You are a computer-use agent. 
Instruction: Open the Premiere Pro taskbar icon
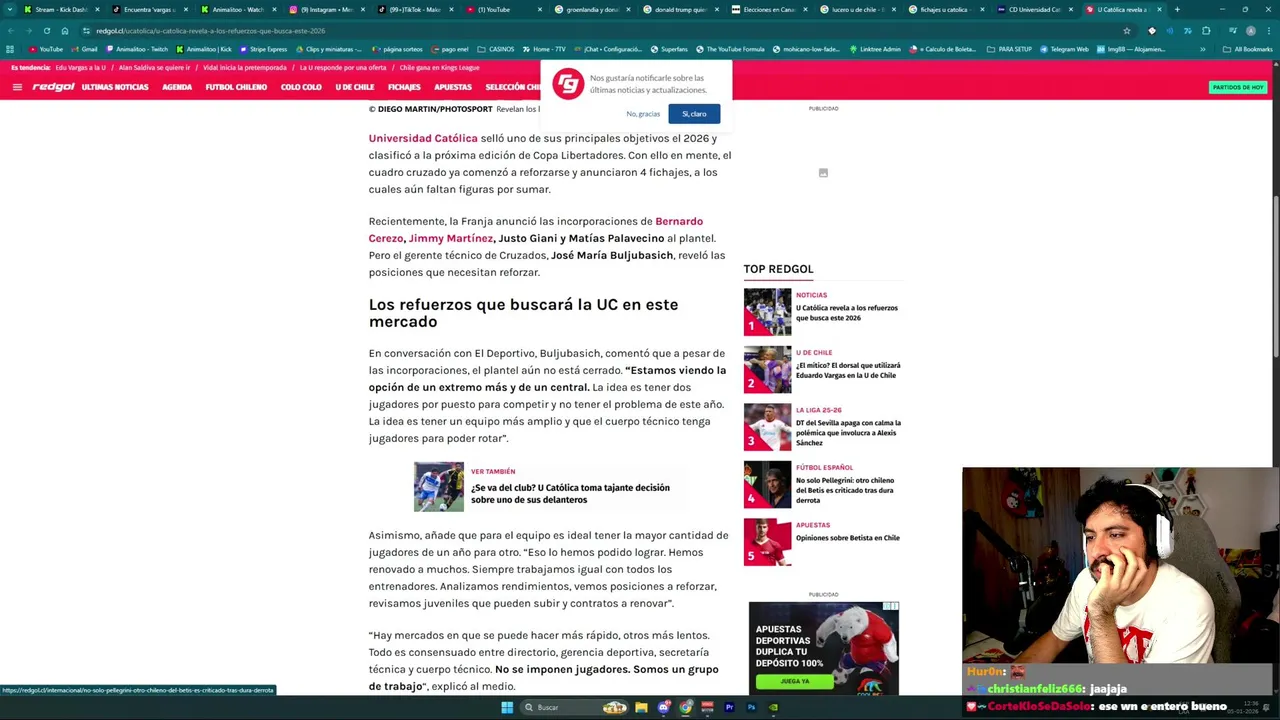click(729, 707)
